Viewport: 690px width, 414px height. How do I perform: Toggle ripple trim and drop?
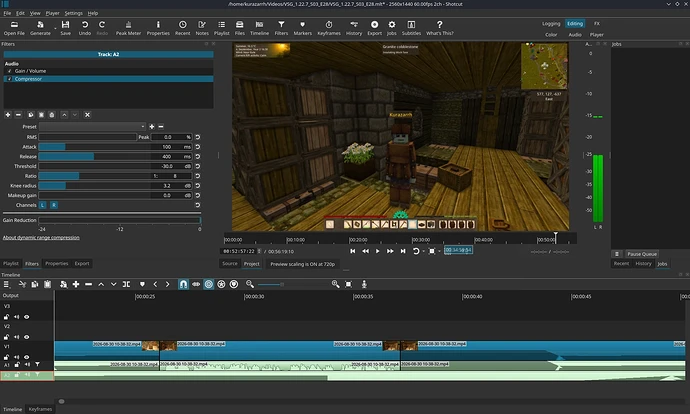pos(209,284)
